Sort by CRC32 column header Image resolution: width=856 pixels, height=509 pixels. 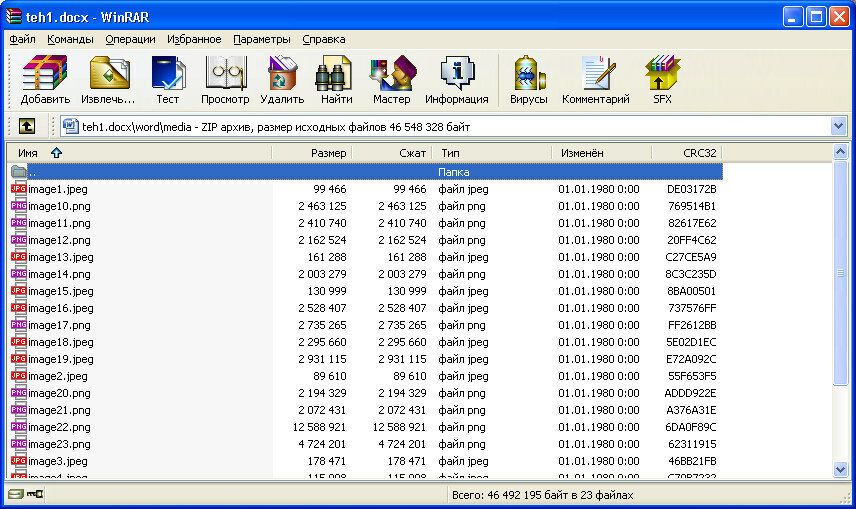[x=687, y=153]
